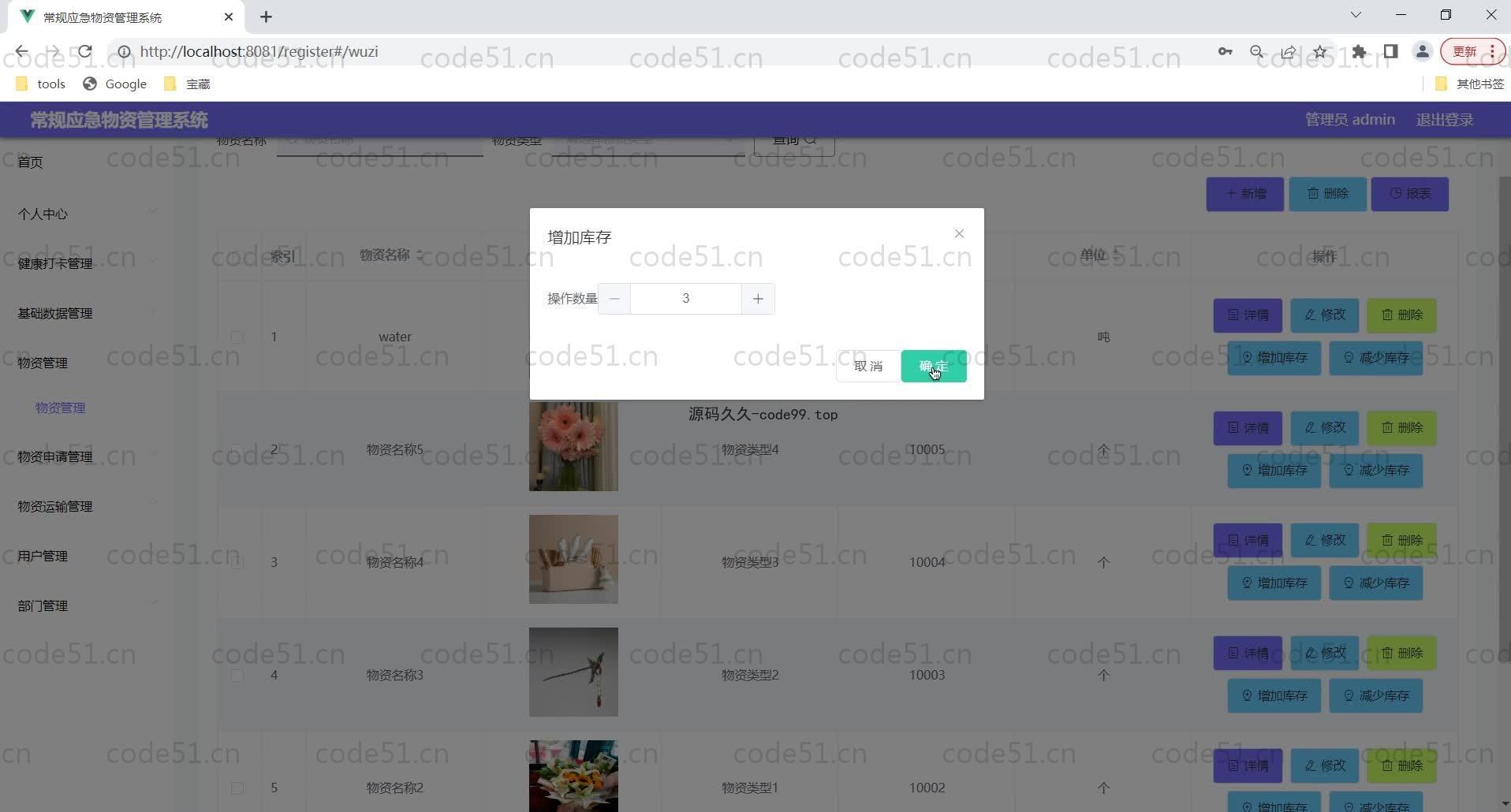Viewport: 1511px width, 812px height.
Task: Open the tools bookmark folder
Action: pos(41,84)
